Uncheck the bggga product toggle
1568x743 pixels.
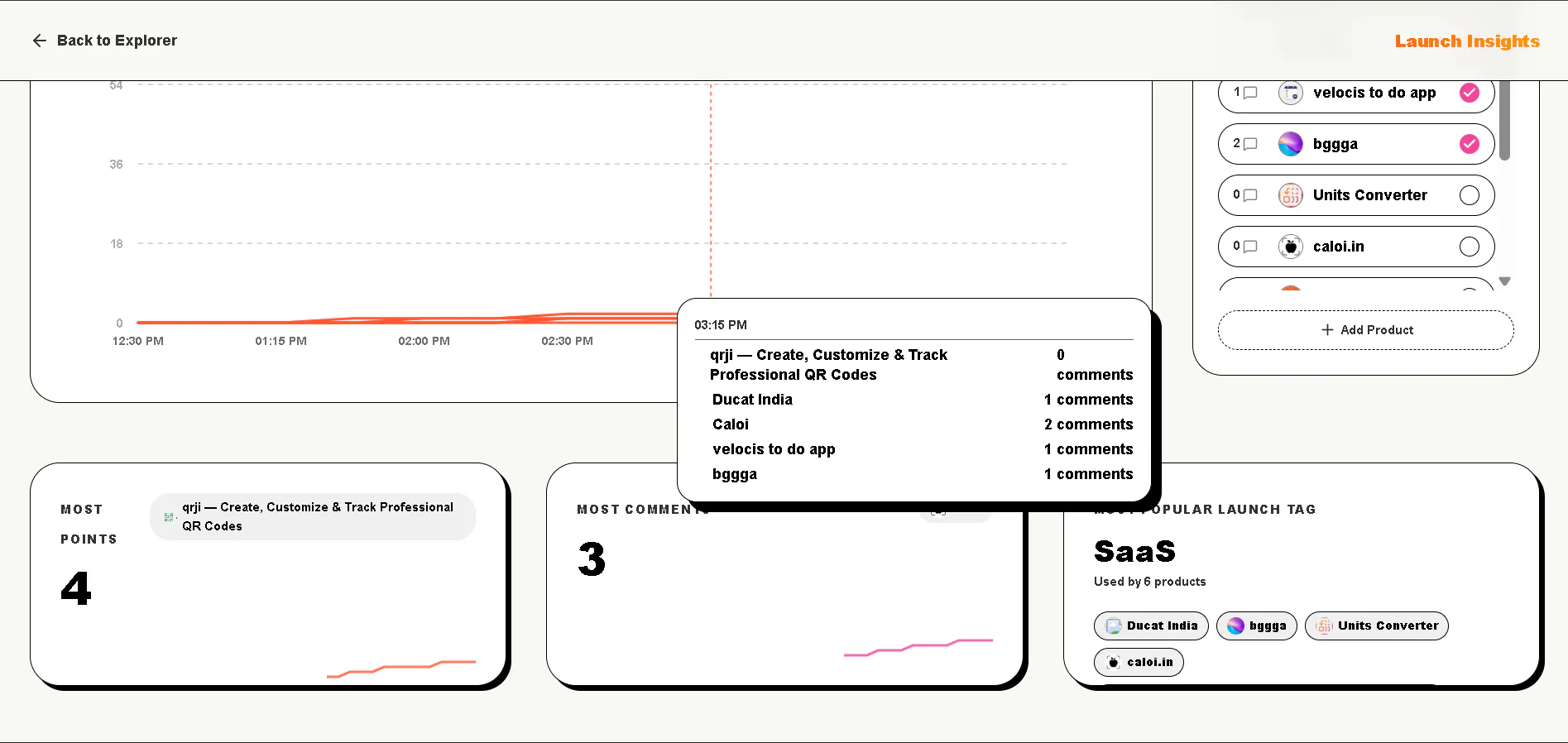(1470, 144)
